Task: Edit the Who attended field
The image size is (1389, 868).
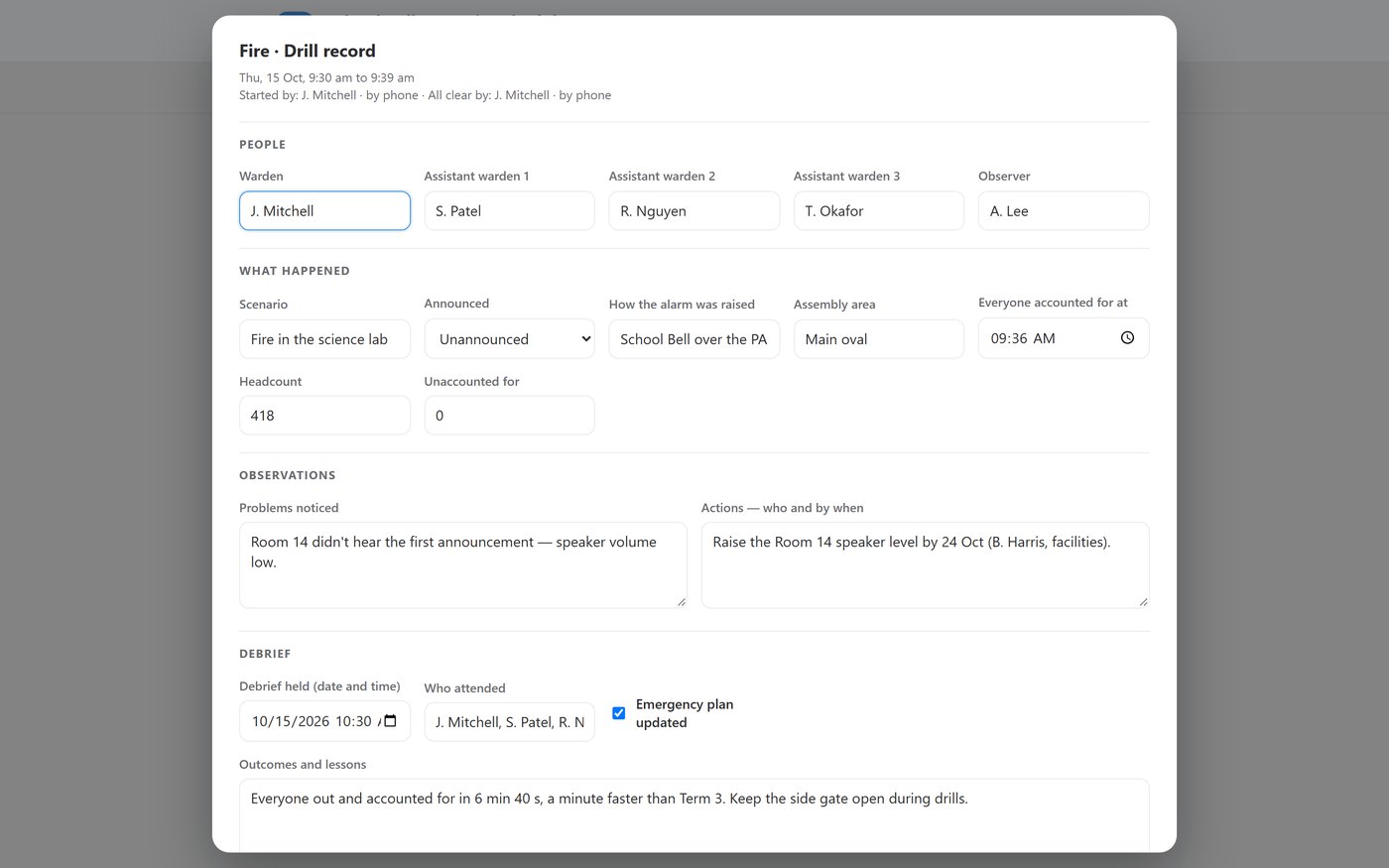Action: (x=509, y=722)
